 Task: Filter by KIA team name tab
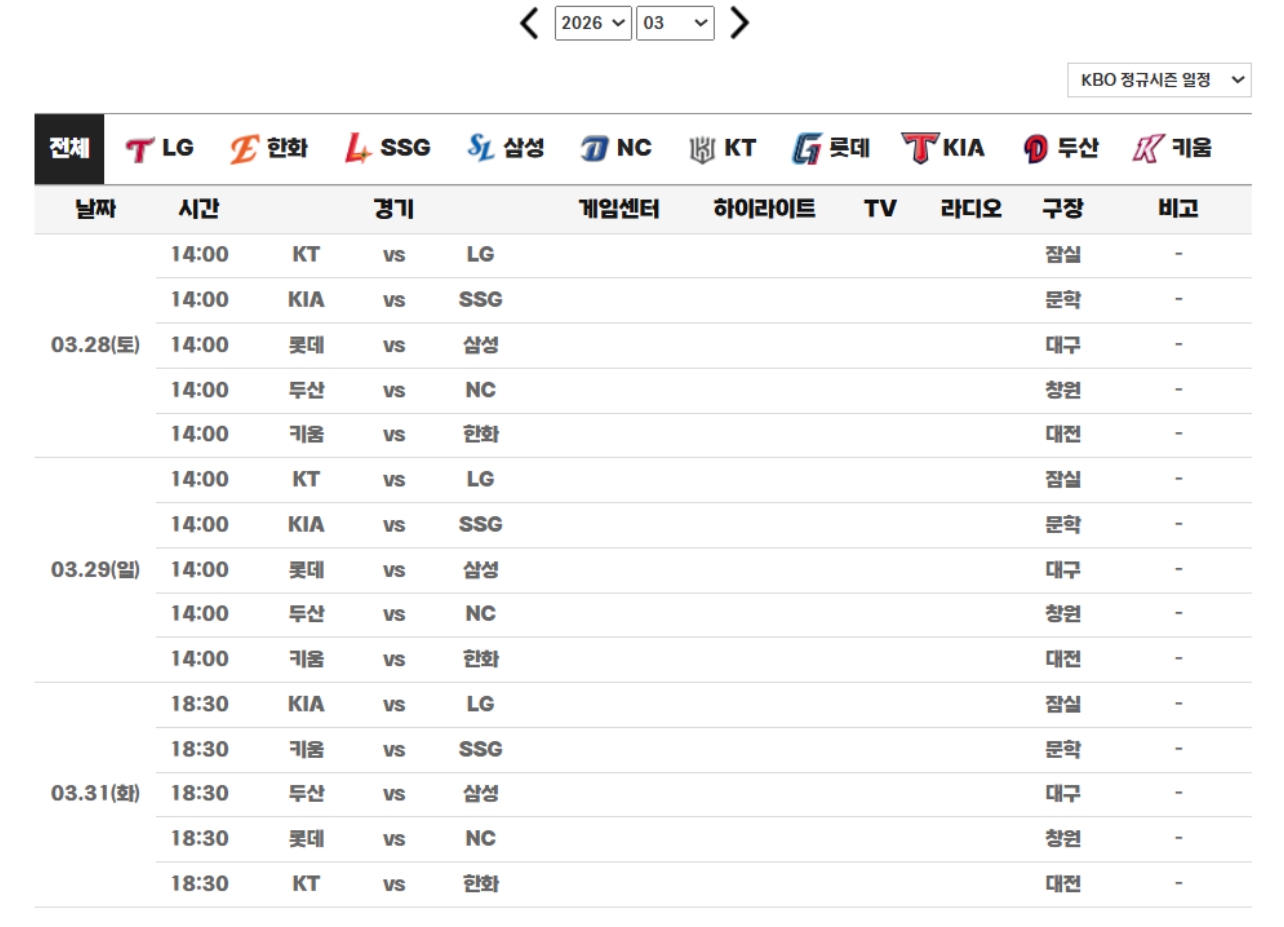tap(963, 149)
